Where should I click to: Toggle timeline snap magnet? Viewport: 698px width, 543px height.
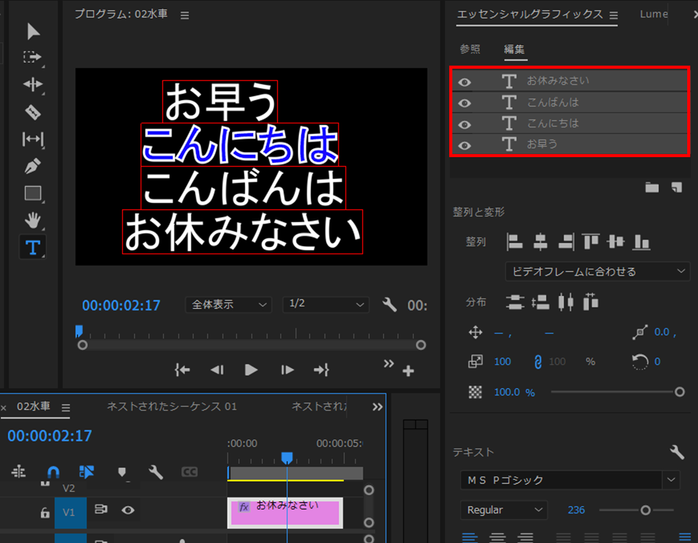pos(53,472)
